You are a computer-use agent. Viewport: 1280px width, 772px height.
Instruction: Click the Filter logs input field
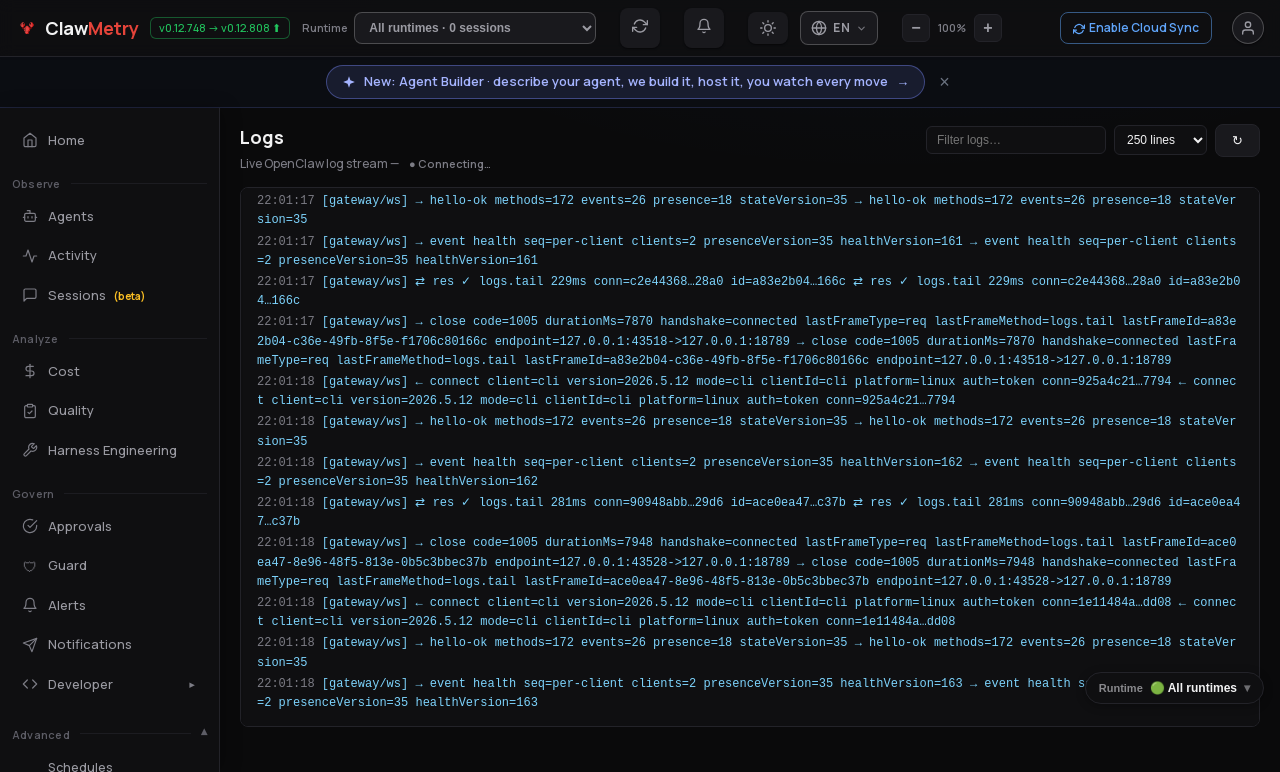pos(1016,140)
